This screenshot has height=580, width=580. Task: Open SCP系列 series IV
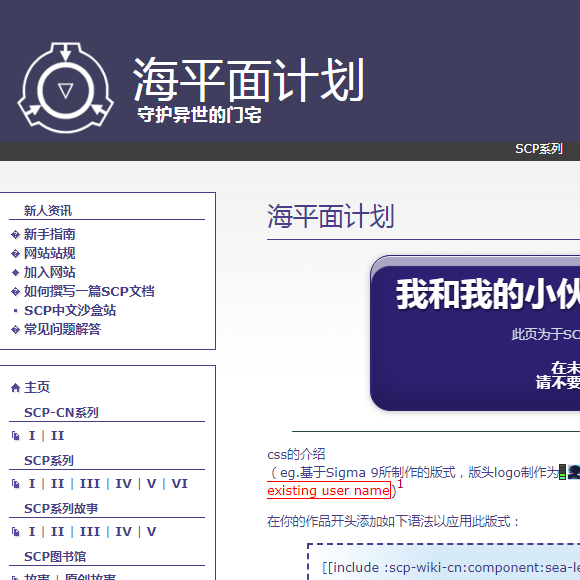[x=124, y=484]
